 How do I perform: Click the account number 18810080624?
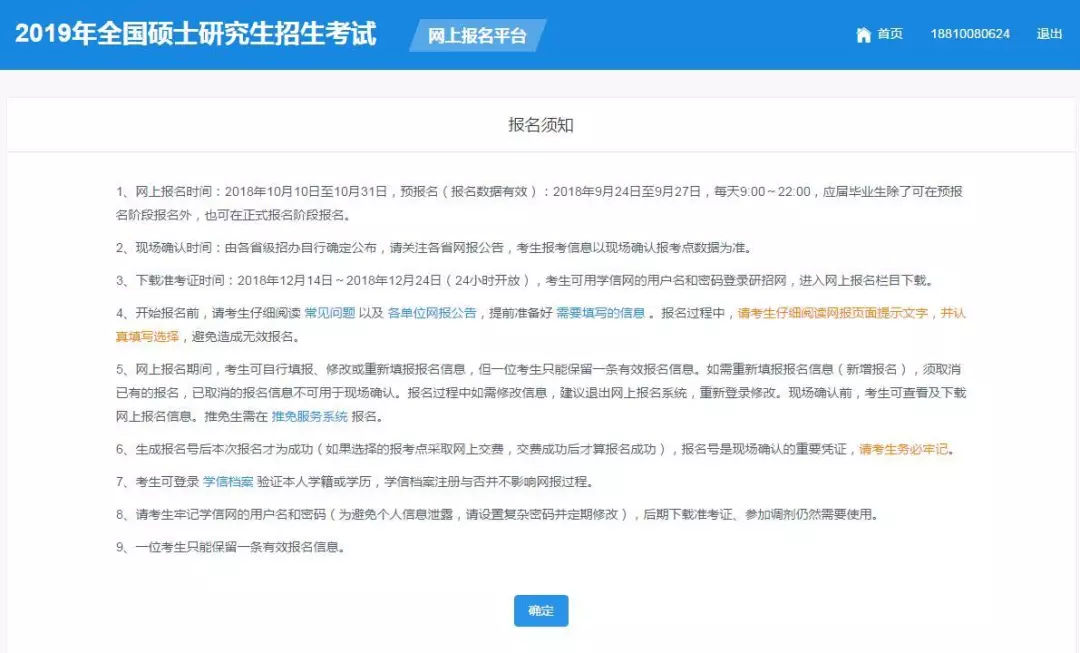970,34
